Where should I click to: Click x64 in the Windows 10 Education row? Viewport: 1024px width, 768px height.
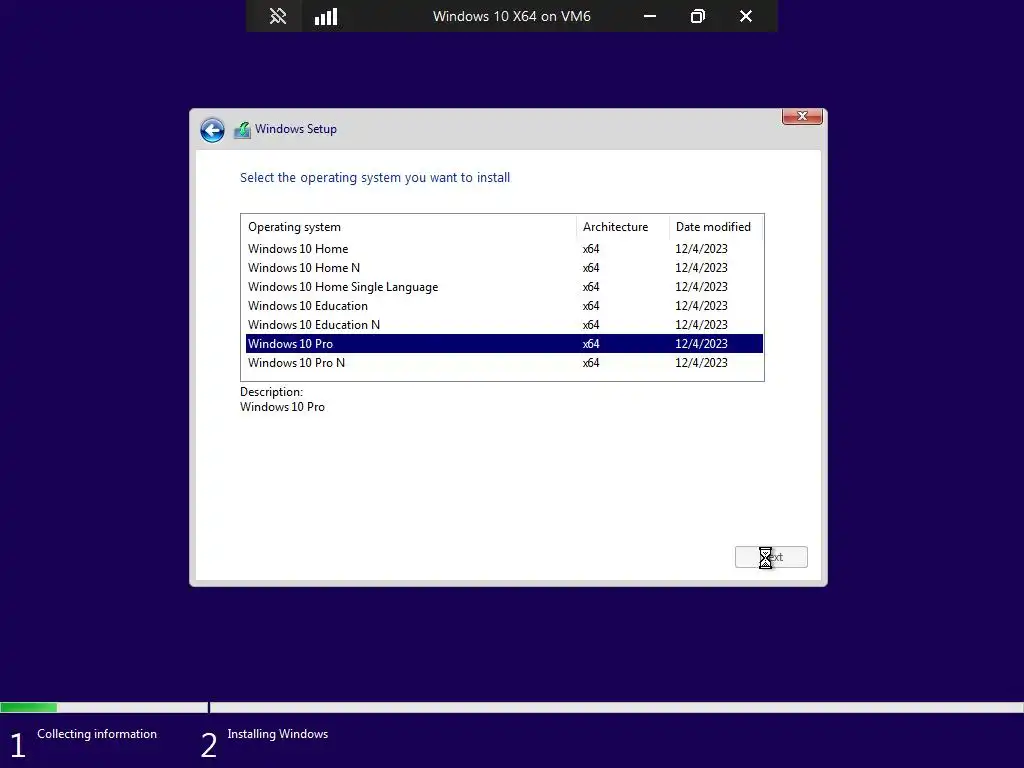(x=591, y=306)
